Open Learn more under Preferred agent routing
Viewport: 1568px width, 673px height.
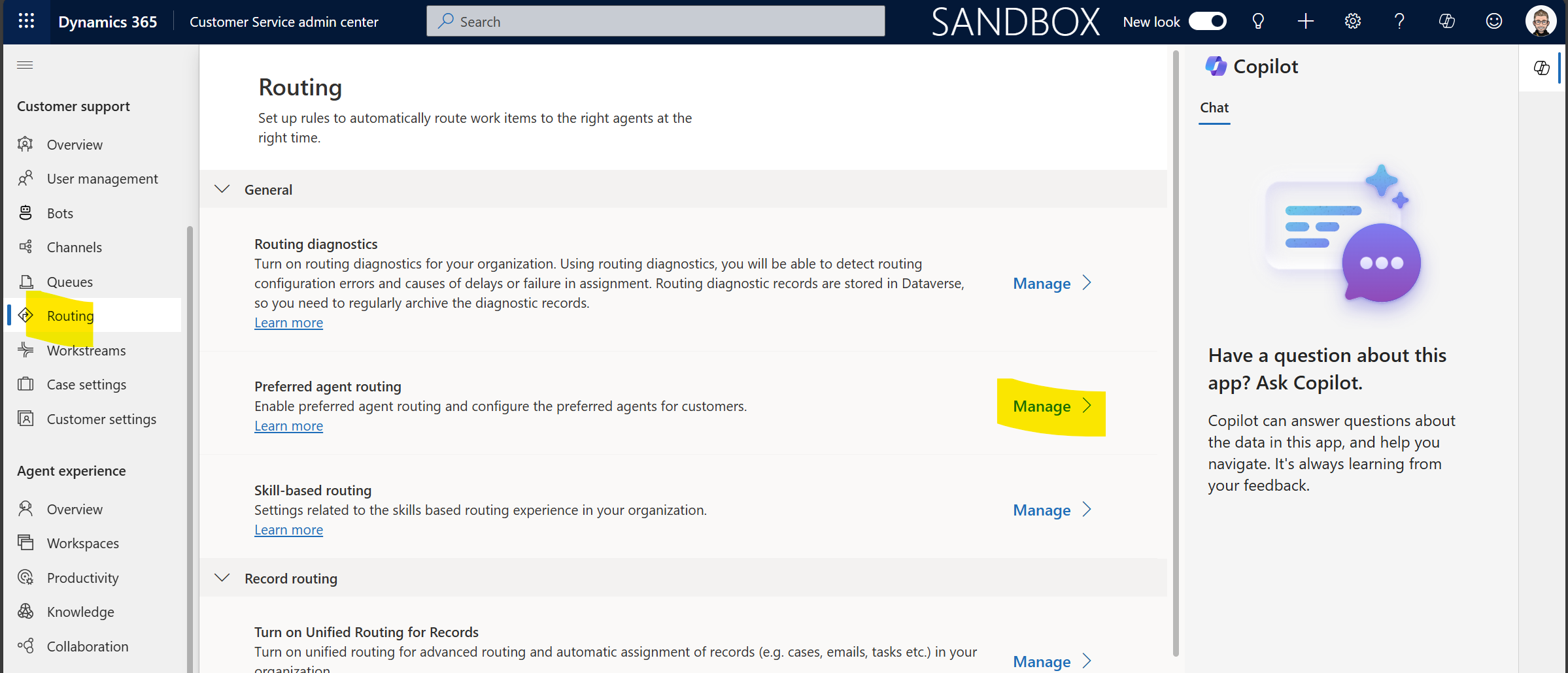[x=288, y=426]
